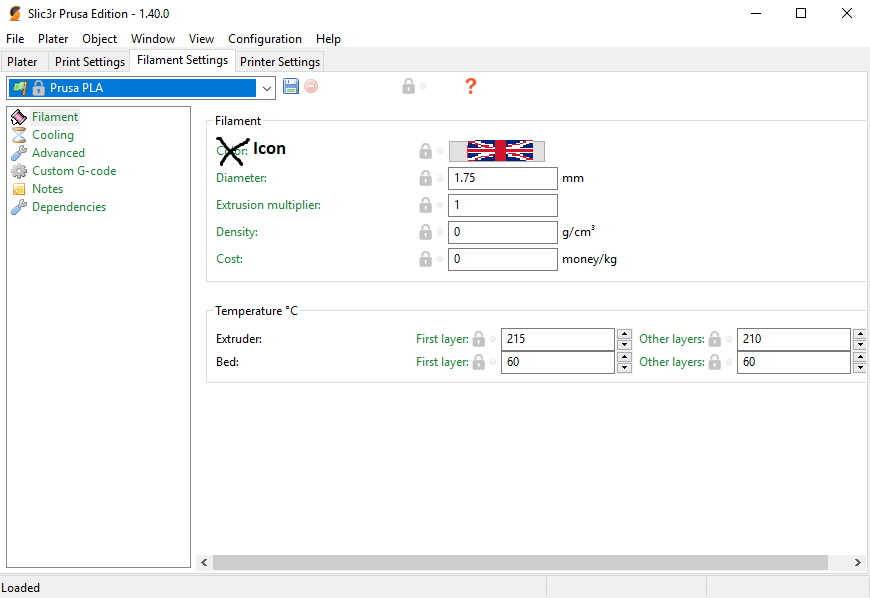The height and width of the screenshot is (598, 870).
Task: Select Dependencies in the sidebar
Action: click(69, 207)
